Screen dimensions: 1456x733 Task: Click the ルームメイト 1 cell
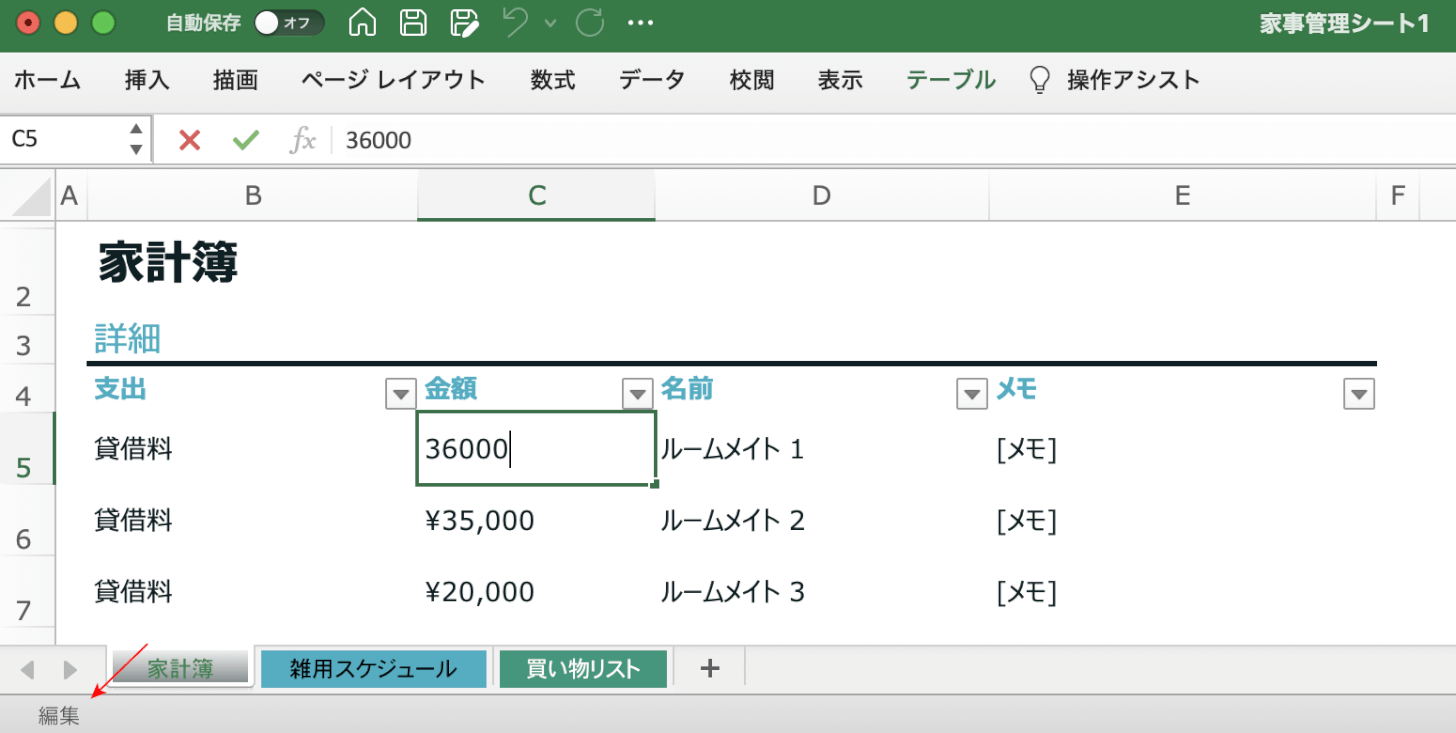[733, 450]
